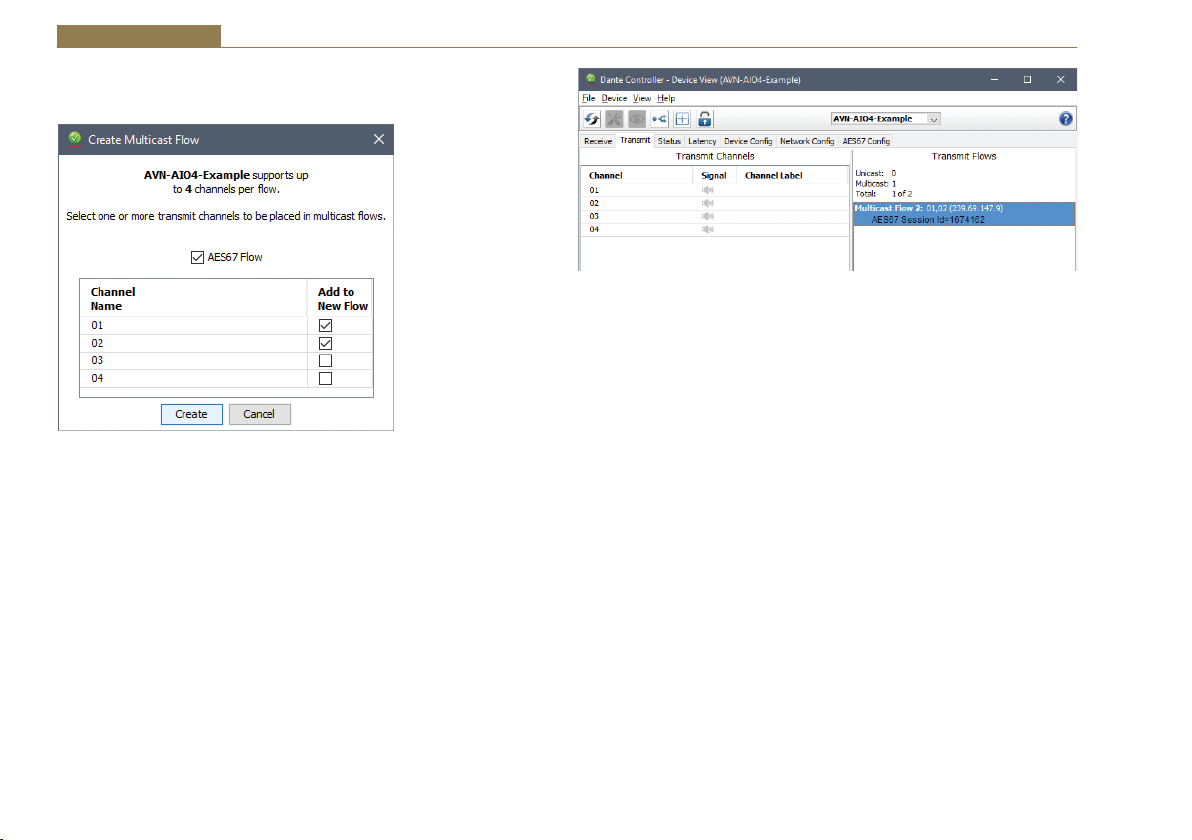The height and width of the screenshot is (840, 1192).
Task: Click the padlock Device Lock icon
Action: click(705, 119)
